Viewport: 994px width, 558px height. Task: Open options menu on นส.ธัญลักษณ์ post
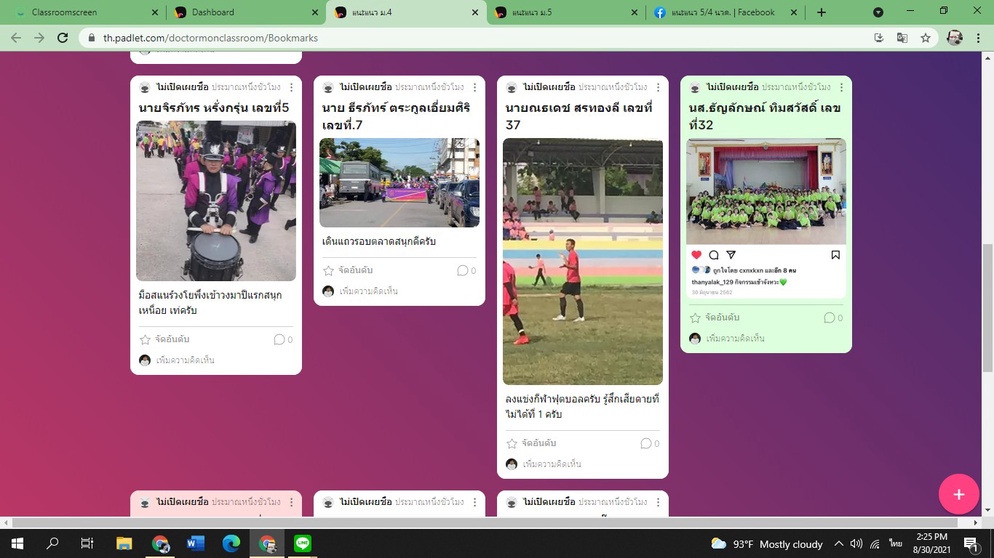[841, 87]
